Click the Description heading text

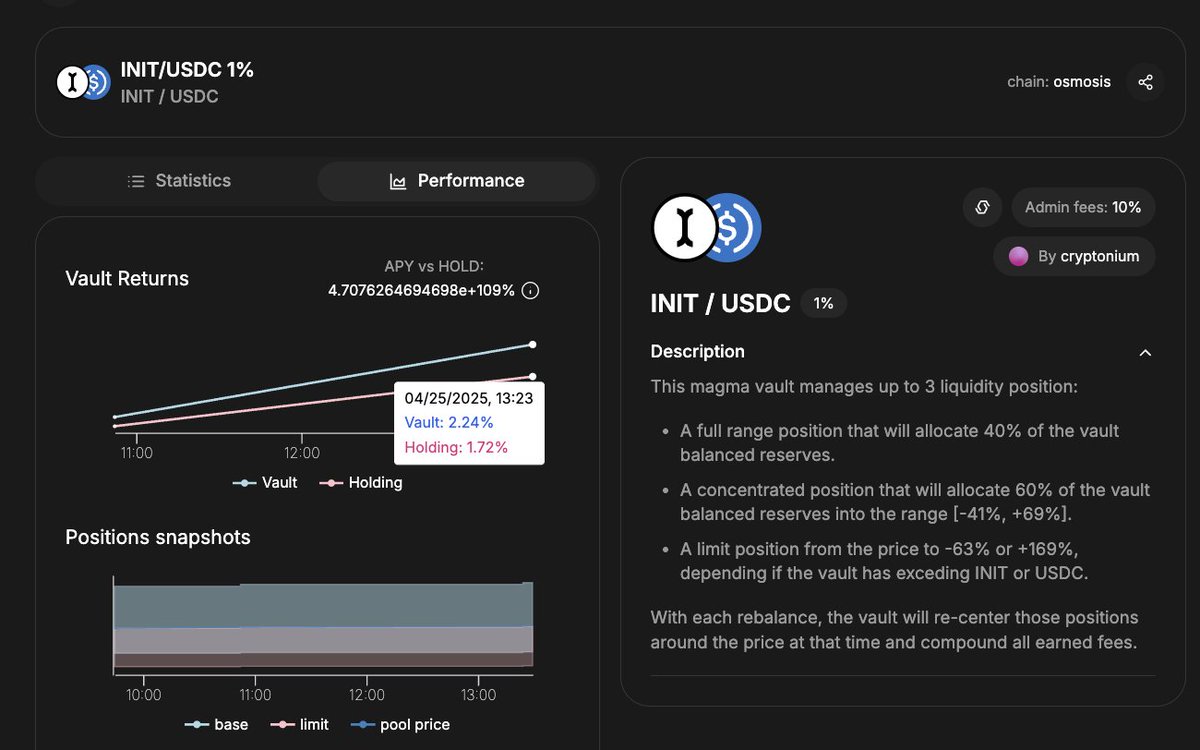(x=698, y=352)
